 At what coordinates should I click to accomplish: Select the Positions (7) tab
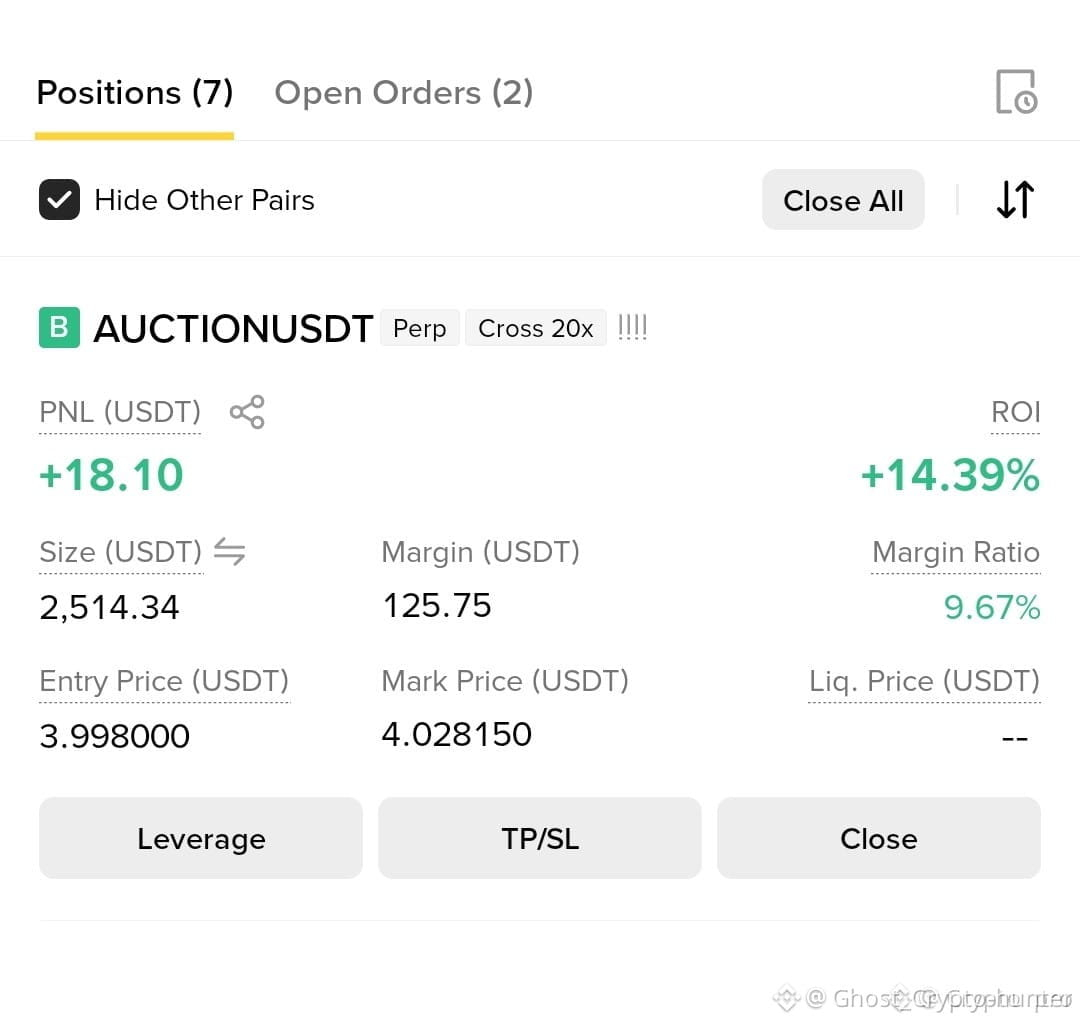tap(135, 93)
